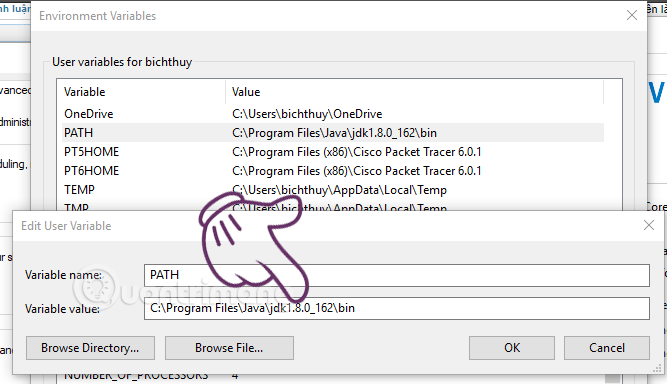The width and height of the screenshot is (667, 384).
Task: Click the system variables list scrollbar thumb
Action: (x=613, y=378)
